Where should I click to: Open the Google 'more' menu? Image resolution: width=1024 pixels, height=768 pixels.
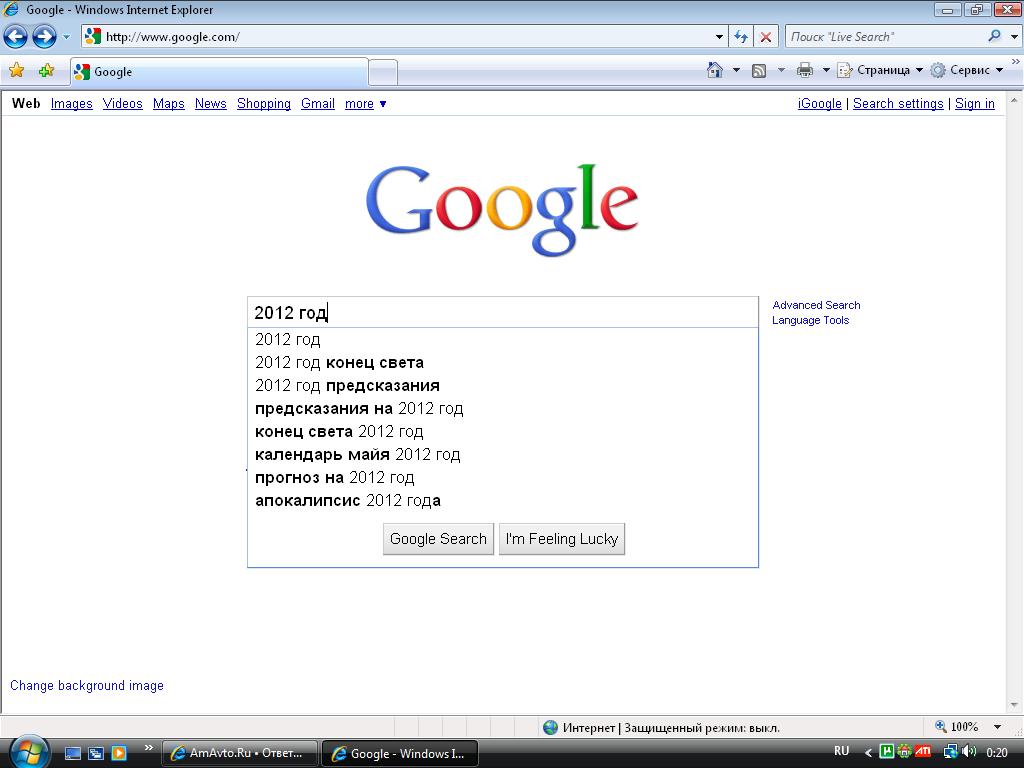365,104
